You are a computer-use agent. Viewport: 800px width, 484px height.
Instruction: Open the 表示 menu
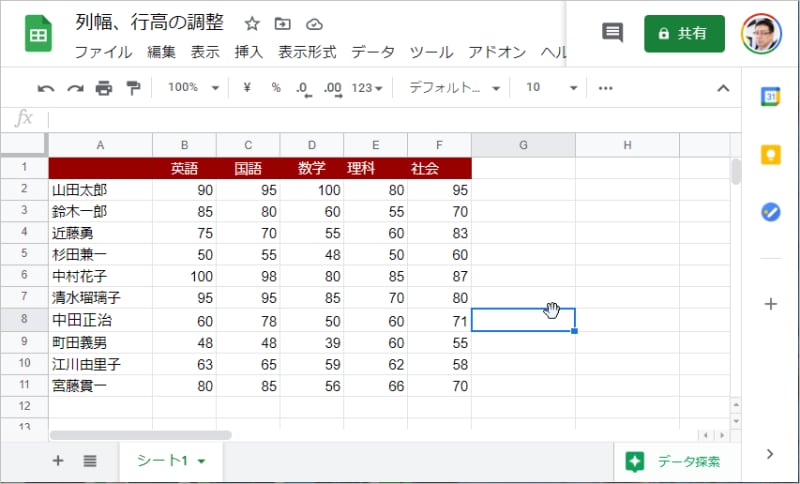point(205,52)
